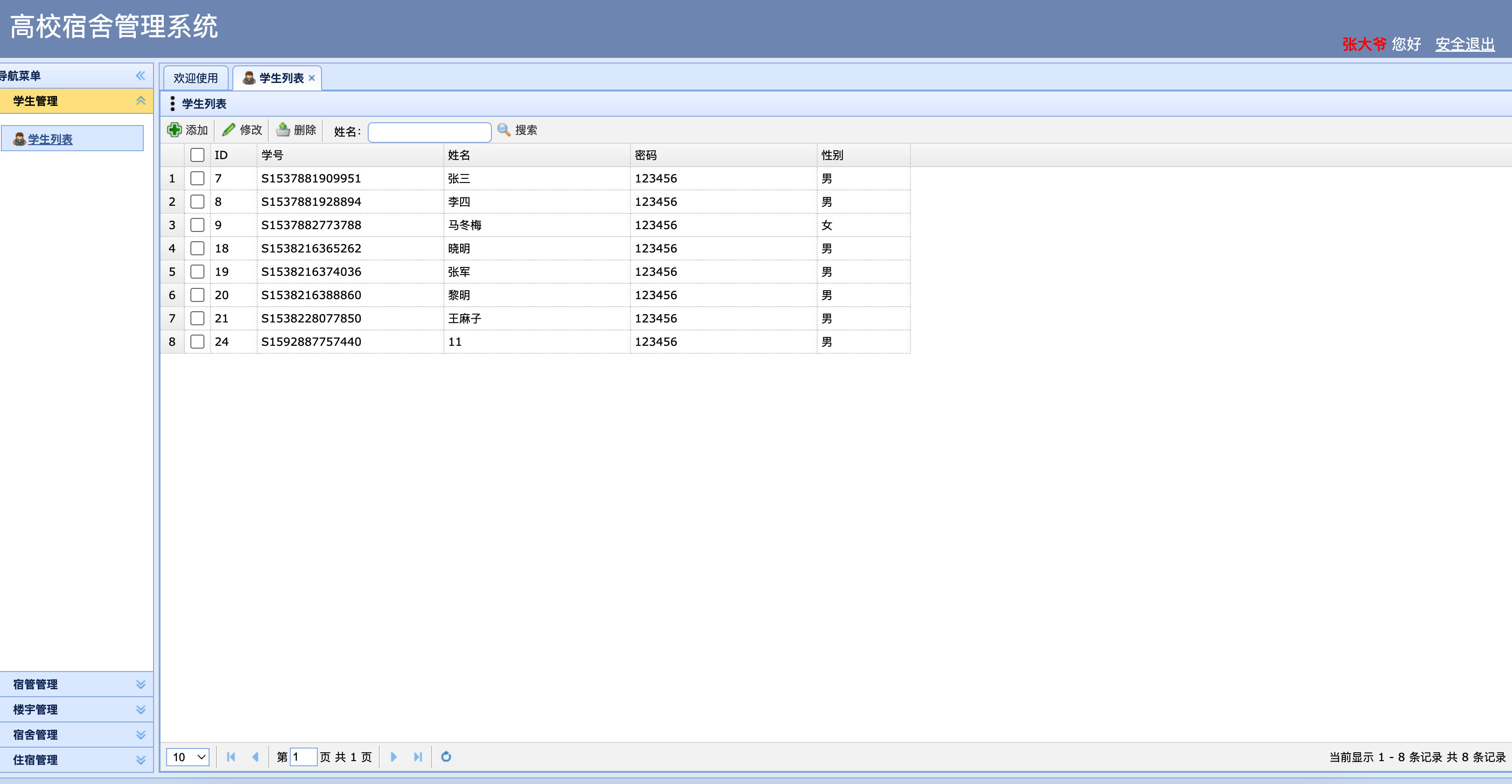Select the checkbox for 马冬梅
The height and width of the screenshot is (784, 1512).
coord(197,225)
